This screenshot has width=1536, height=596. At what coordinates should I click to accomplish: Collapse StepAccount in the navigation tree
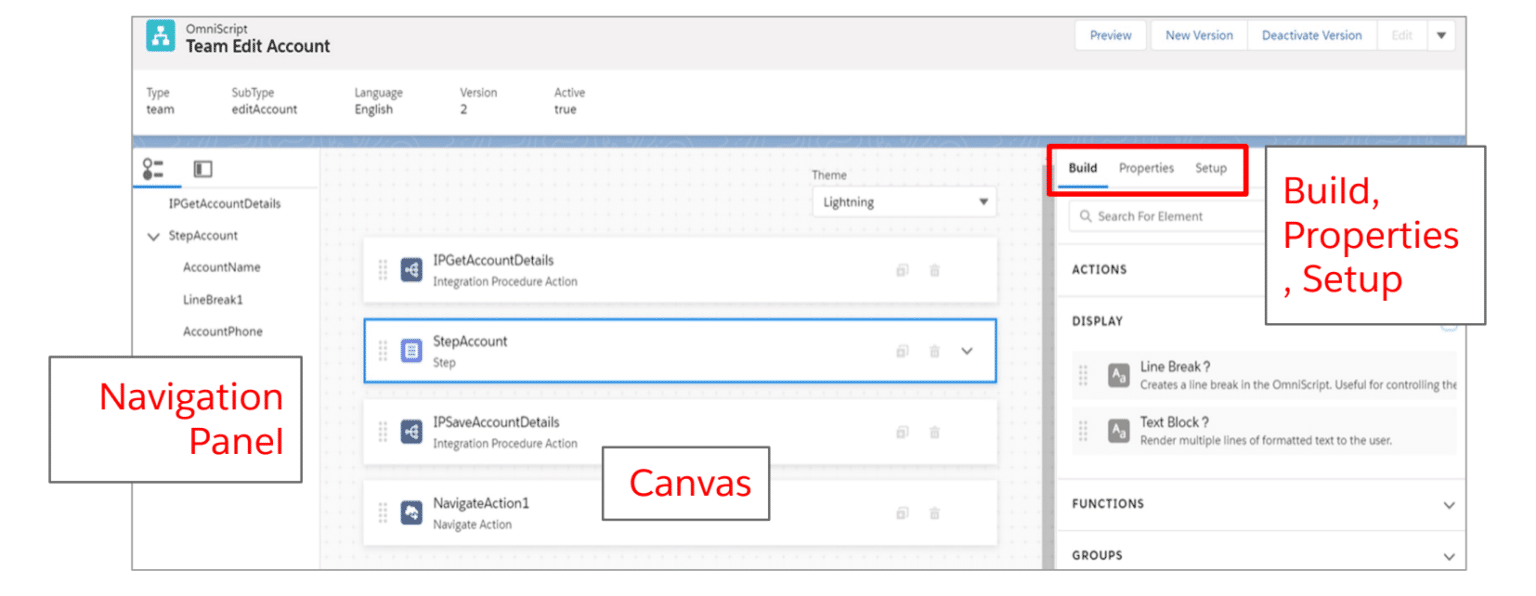153,237
